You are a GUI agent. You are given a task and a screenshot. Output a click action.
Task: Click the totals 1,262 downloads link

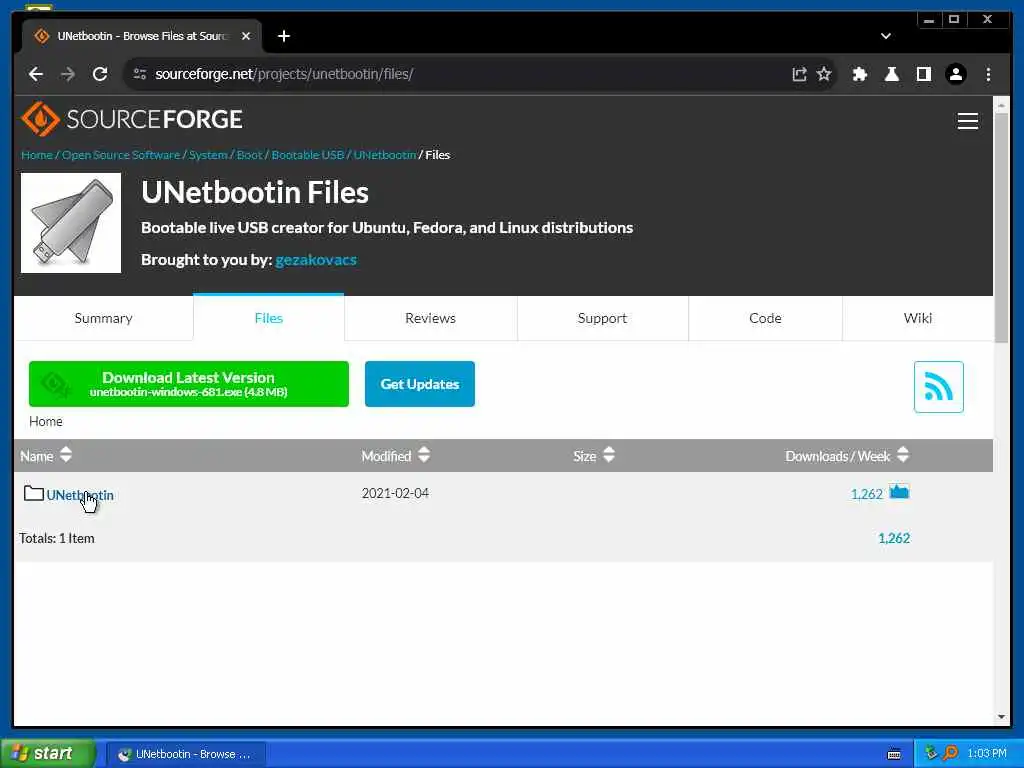(893, 538)
